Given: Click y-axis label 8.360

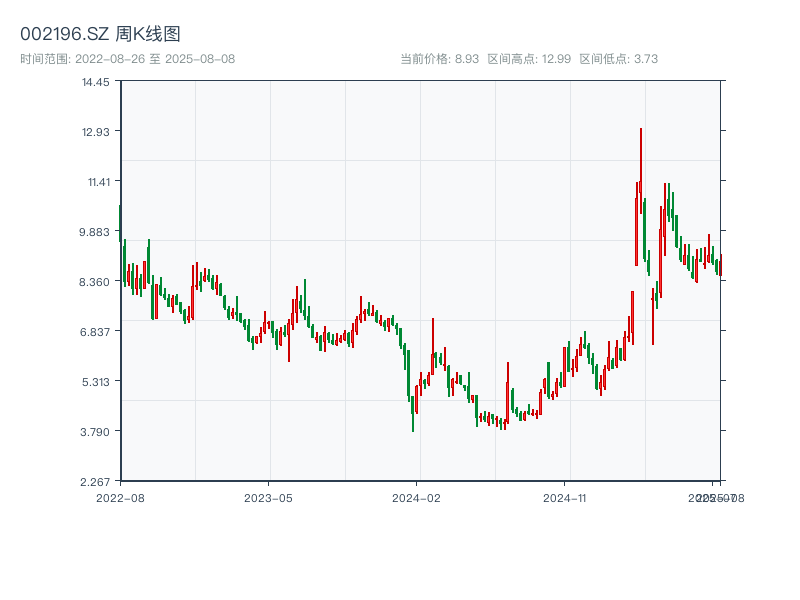Looking at the screenshot, I should [94, 282].
